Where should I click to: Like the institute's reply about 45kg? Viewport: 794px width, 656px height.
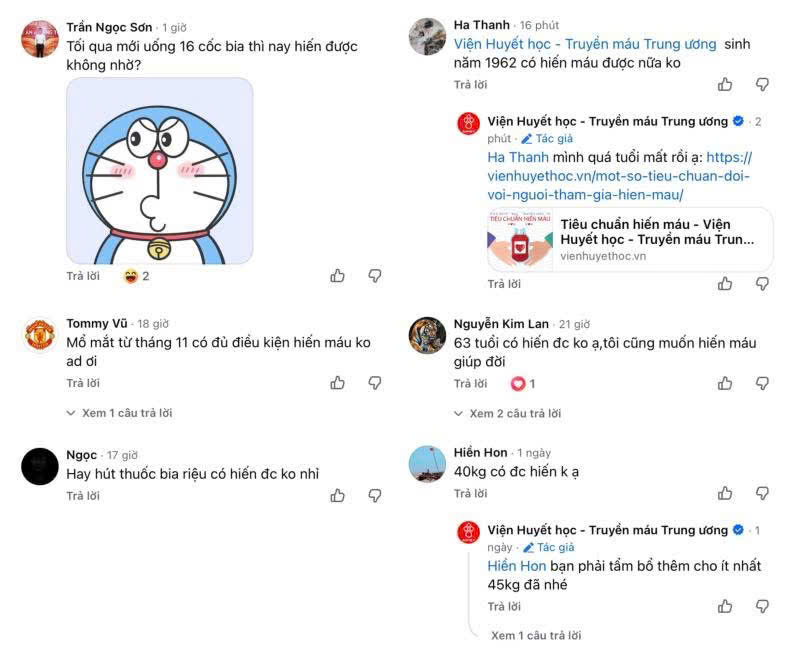click(x=725, y=606)
